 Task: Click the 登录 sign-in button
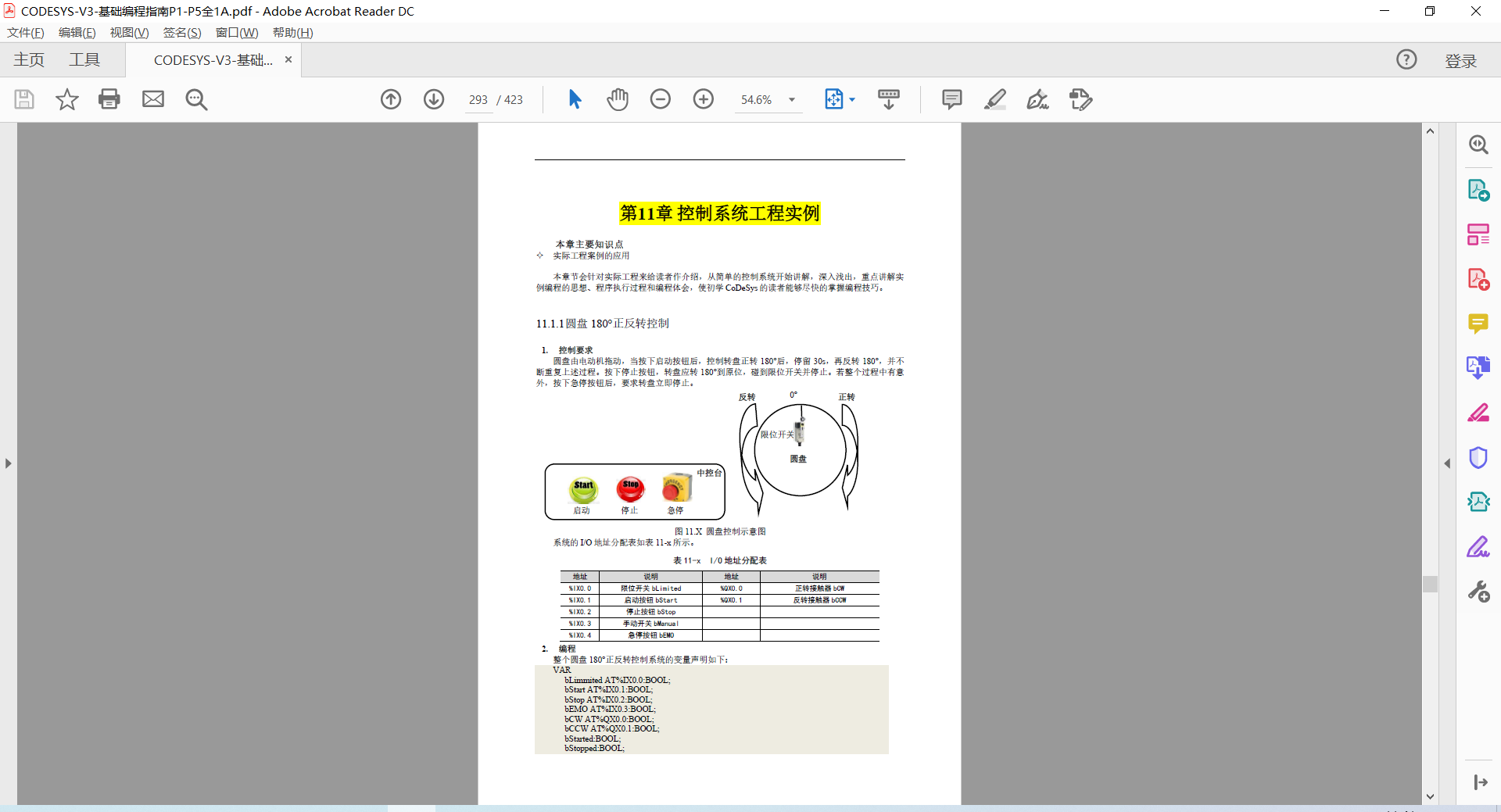click(1460, 61)
